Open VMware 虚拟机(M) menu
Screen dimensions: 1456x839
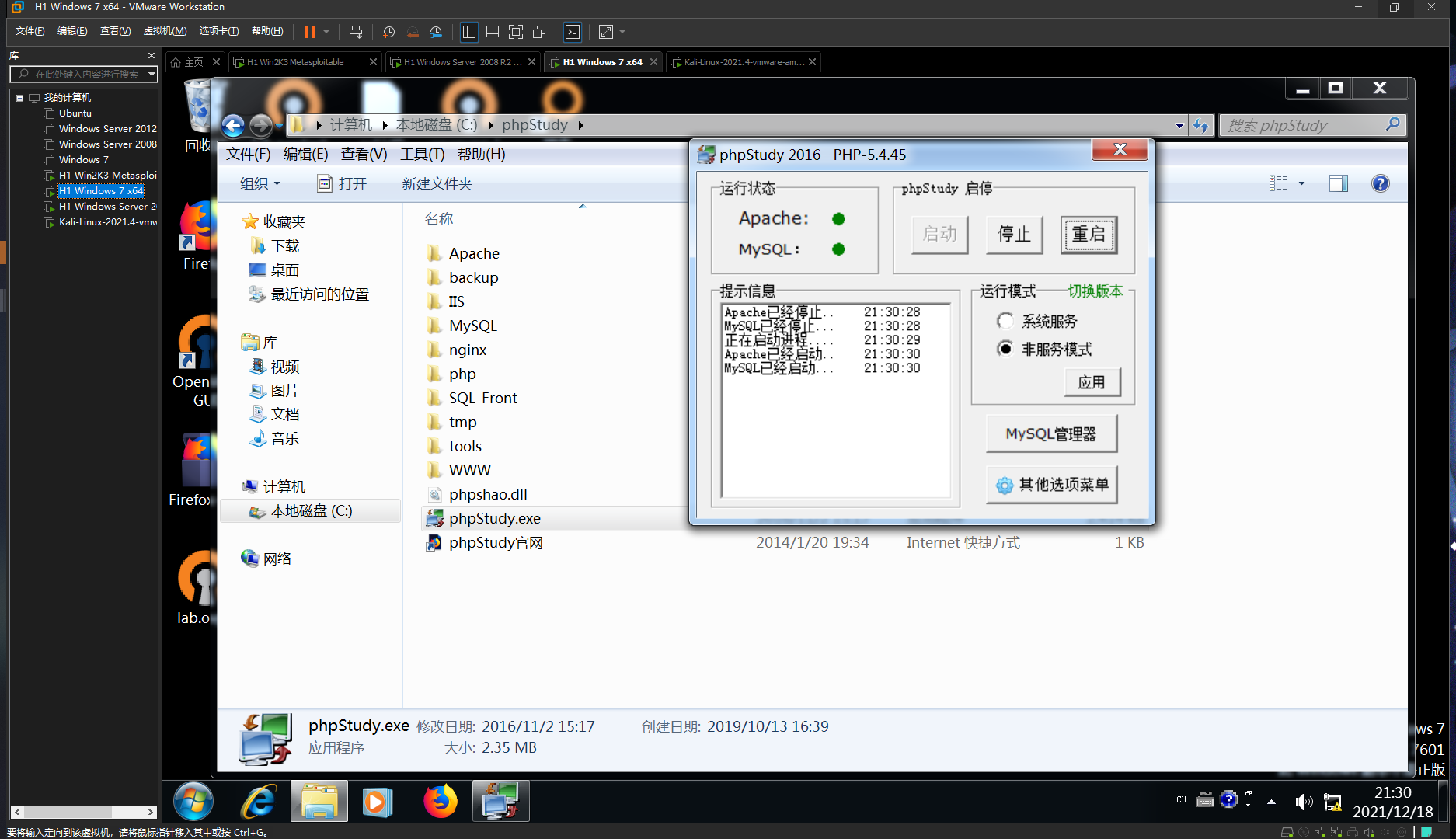pyautogui.click(x=165, y=31)
